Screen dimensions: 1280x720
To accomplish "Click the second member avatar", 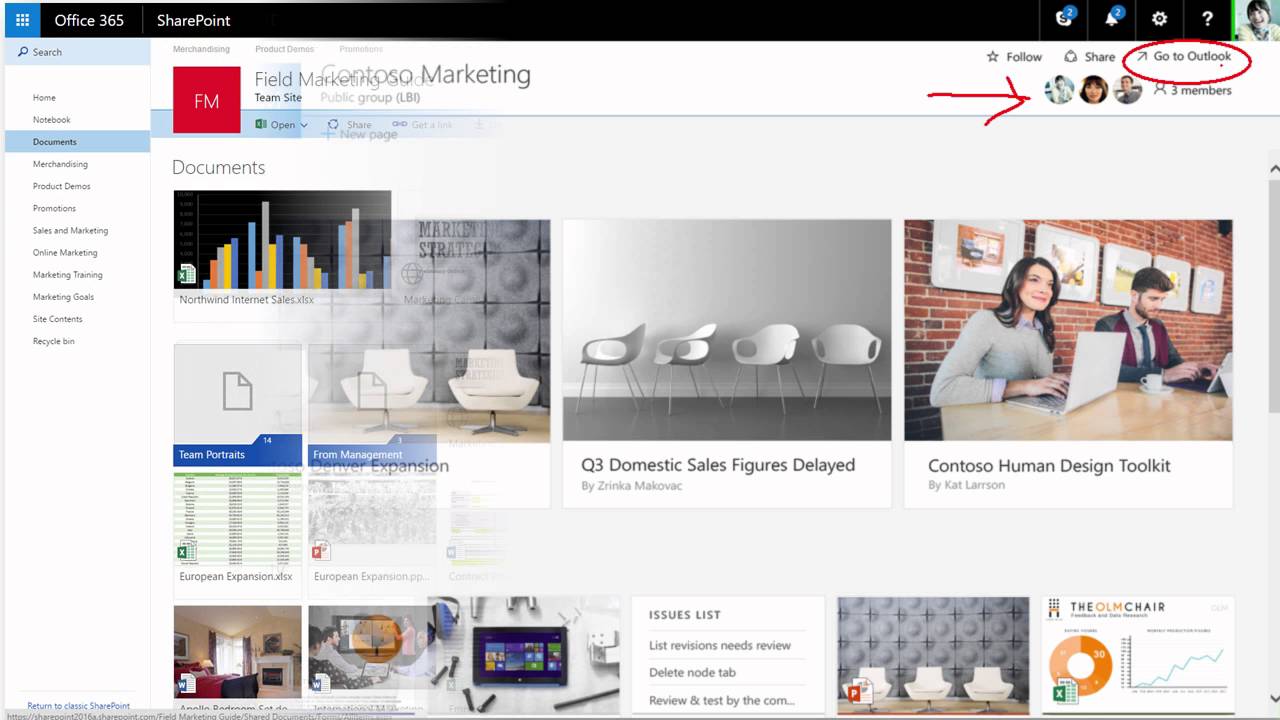I will click(1093, 90).
